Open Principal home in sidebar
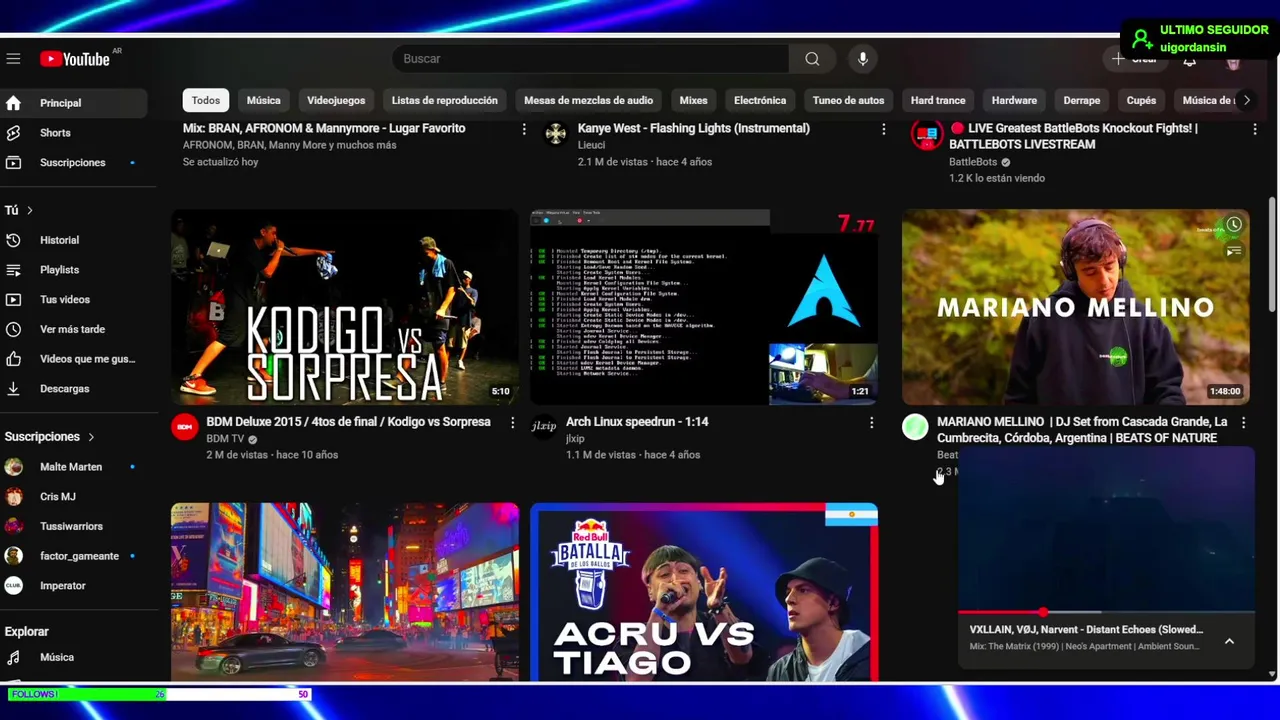The image size is (1280, 720). point(75,103)
